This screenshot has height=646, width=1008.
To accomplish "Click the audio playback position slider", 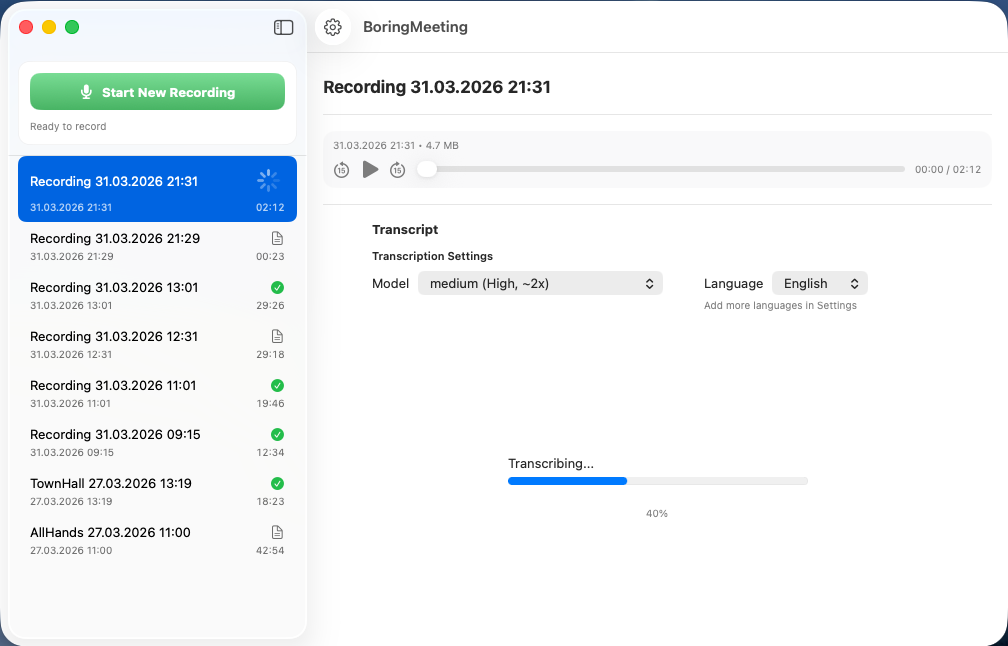I will [x=664, y=170].
